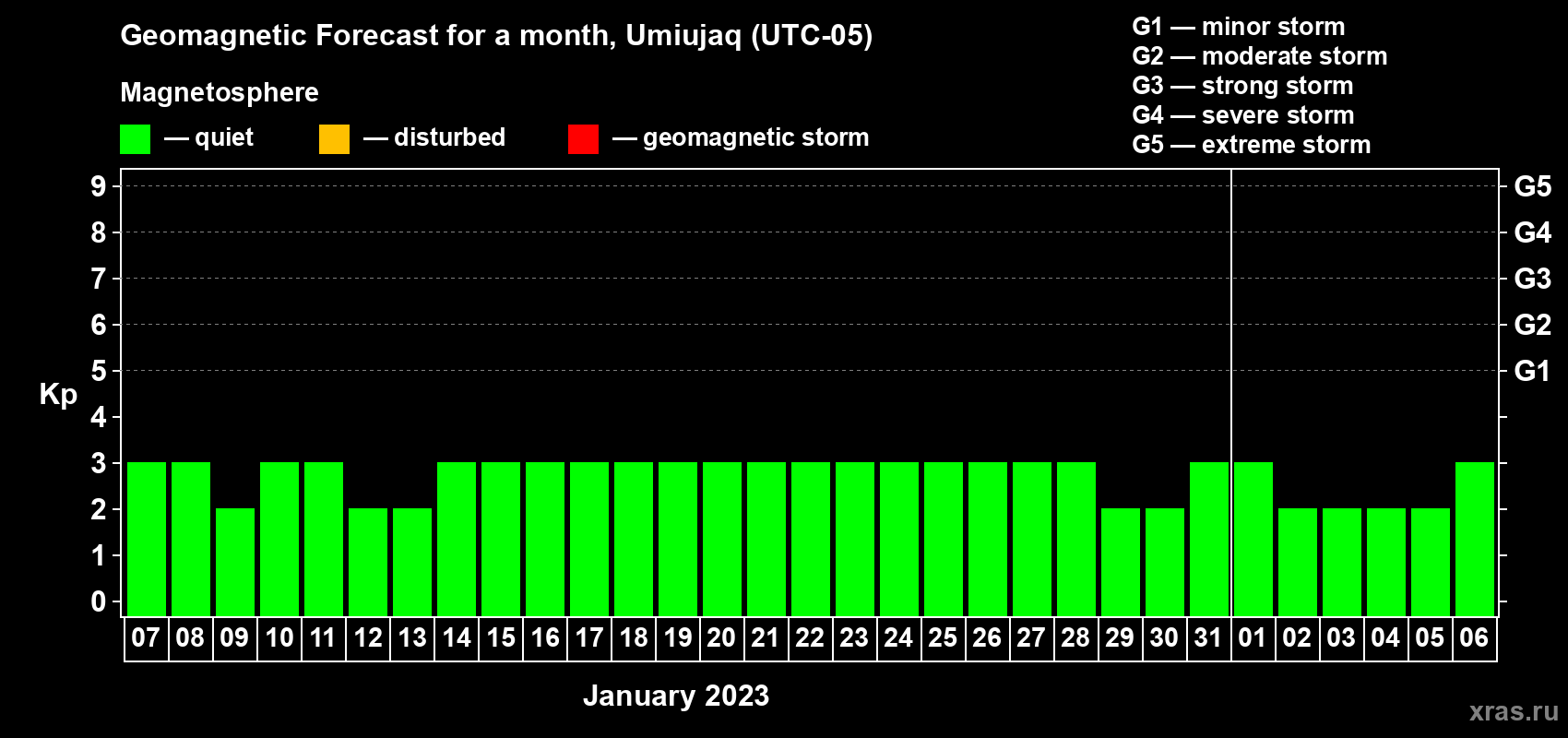The height and width of the screenshot is (738, 1568).
Task: Click date label 26 on the axis
Action: (987, 638)
